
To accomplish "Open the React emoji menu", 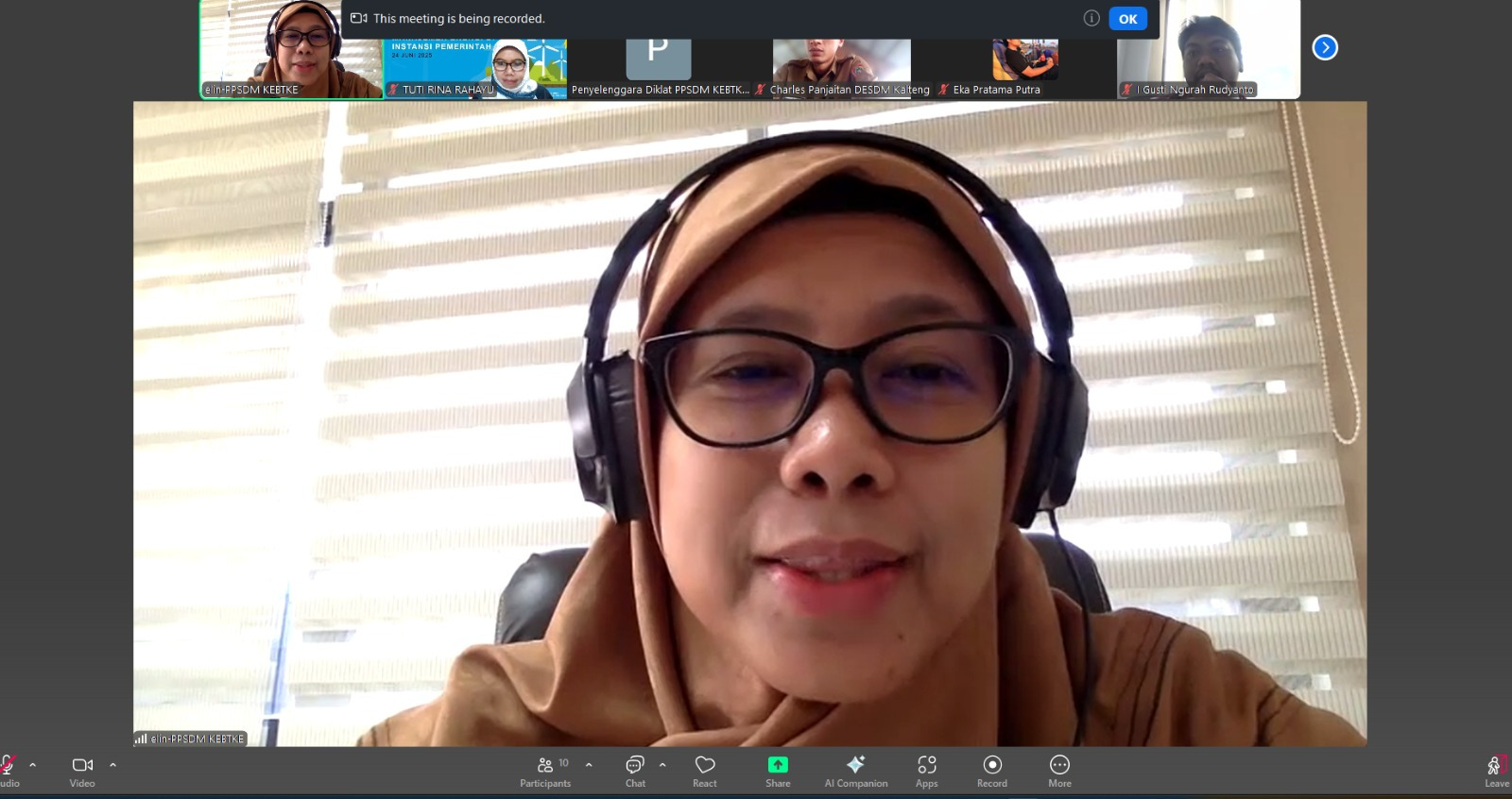I will (x=705, y=771).
